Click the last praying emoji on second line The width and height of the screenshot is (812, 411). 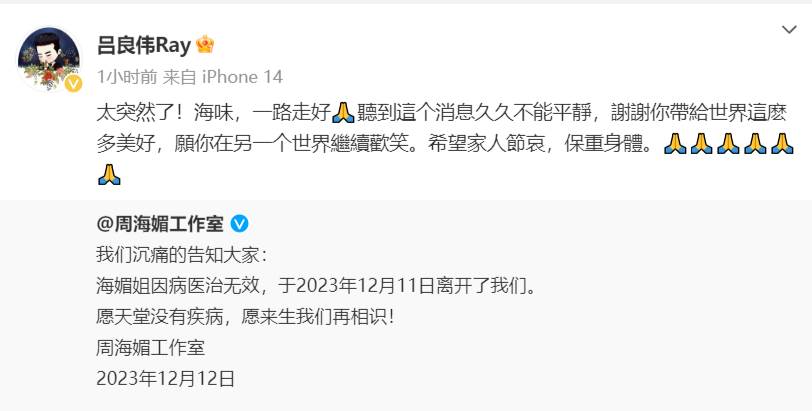782,143
